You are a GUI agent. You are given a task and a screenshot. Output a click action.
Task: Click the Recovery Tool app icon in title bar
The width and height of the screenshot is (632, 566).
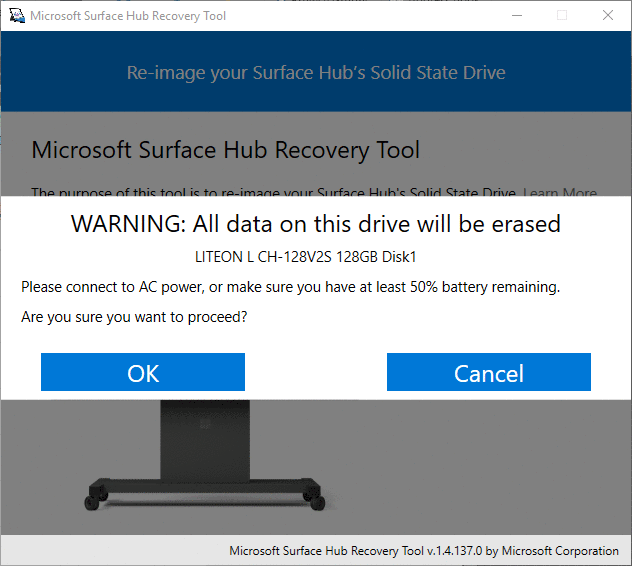[x=17, y=16]
